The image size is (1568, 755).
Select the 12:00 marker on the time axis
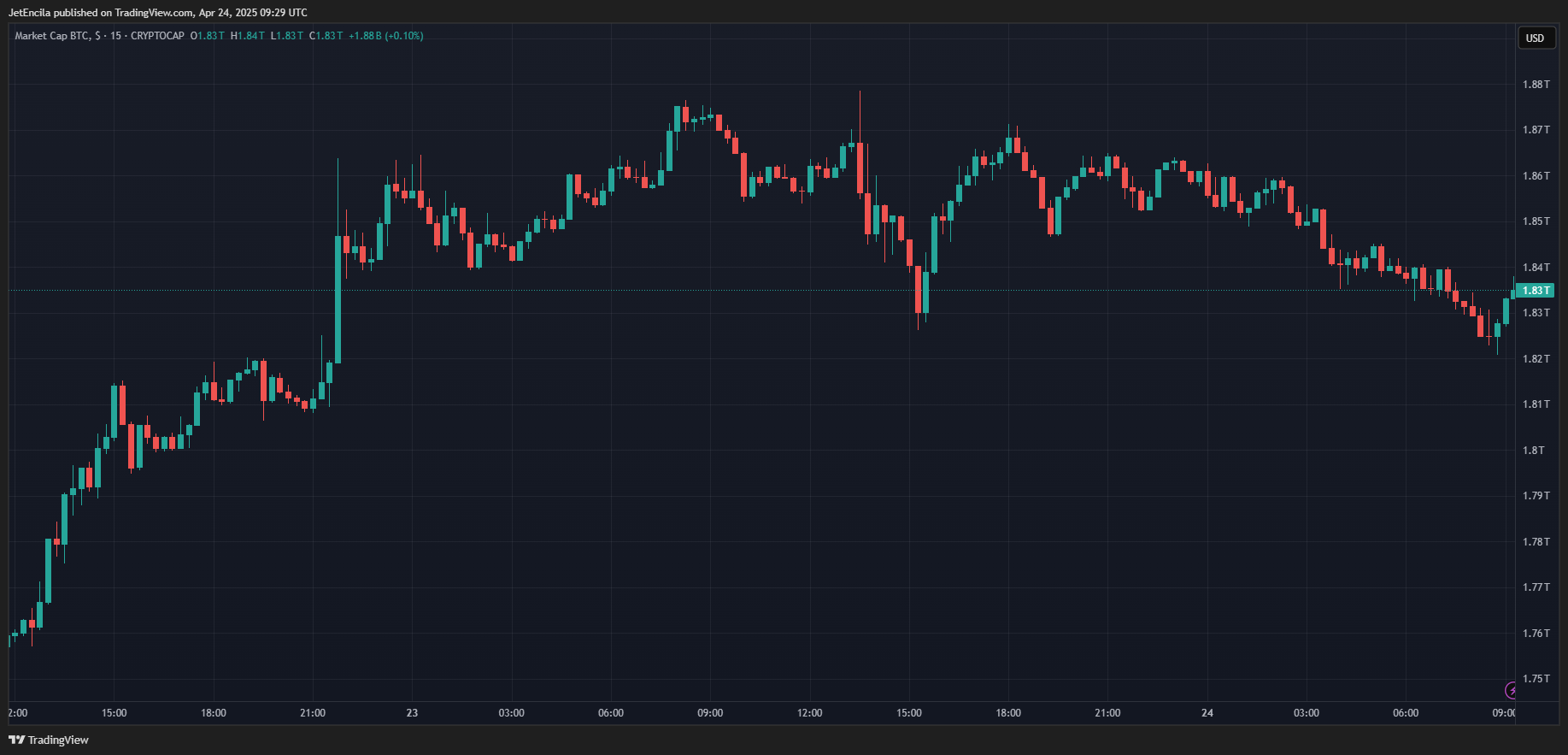click(x=809, y=713)
